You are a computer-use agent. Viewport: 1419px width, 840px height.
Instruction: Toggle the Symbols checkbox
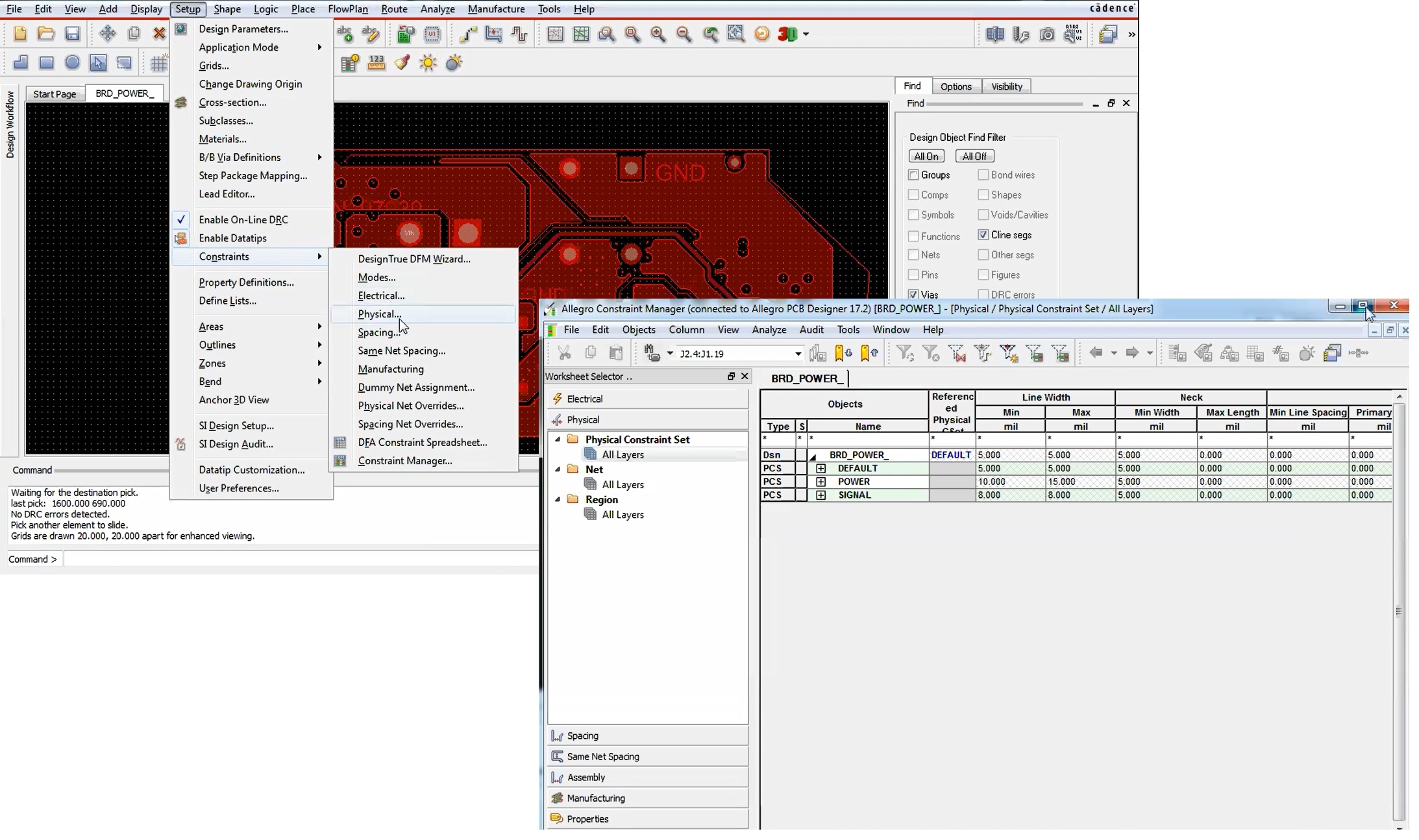click(913, 215)
